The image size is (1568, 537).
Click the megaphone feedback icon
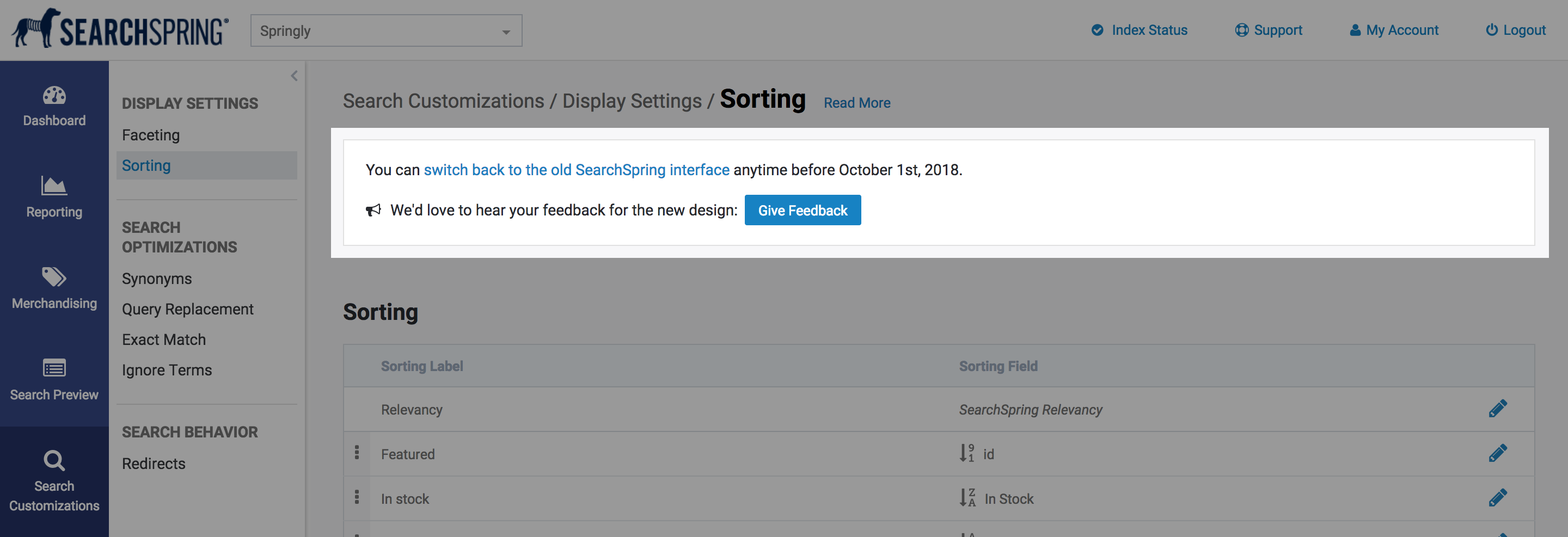pyautogui.click(x=373, y=211)
